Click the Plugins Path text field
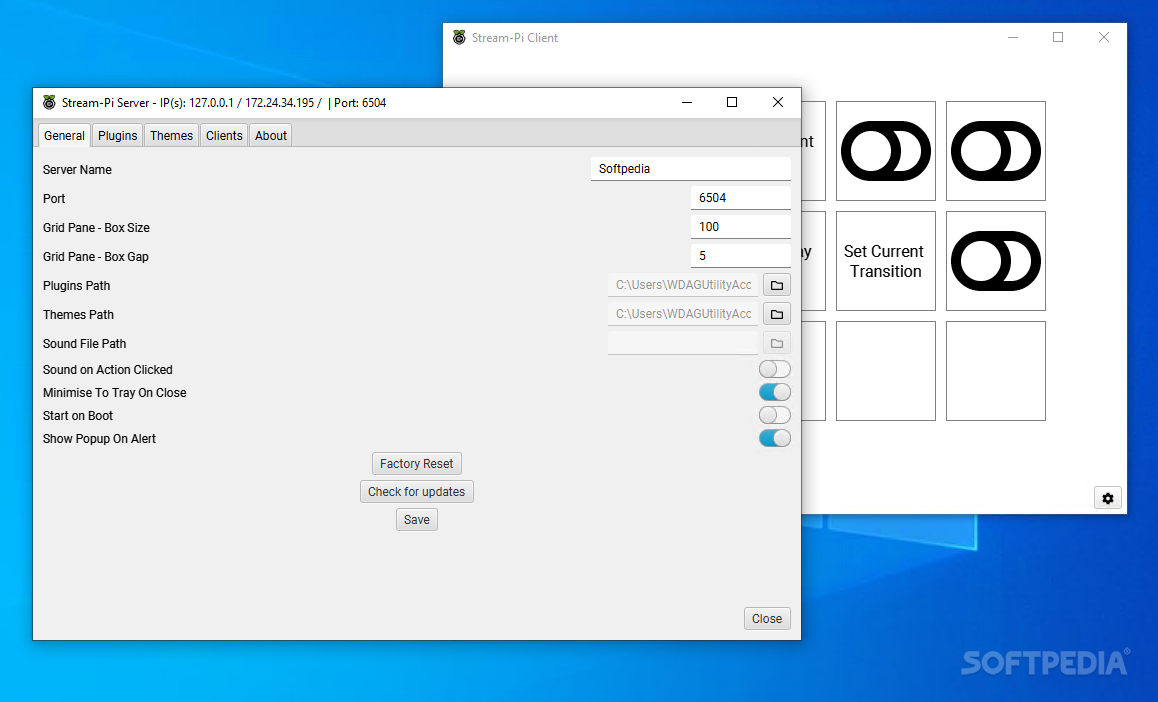 (683, 285)
